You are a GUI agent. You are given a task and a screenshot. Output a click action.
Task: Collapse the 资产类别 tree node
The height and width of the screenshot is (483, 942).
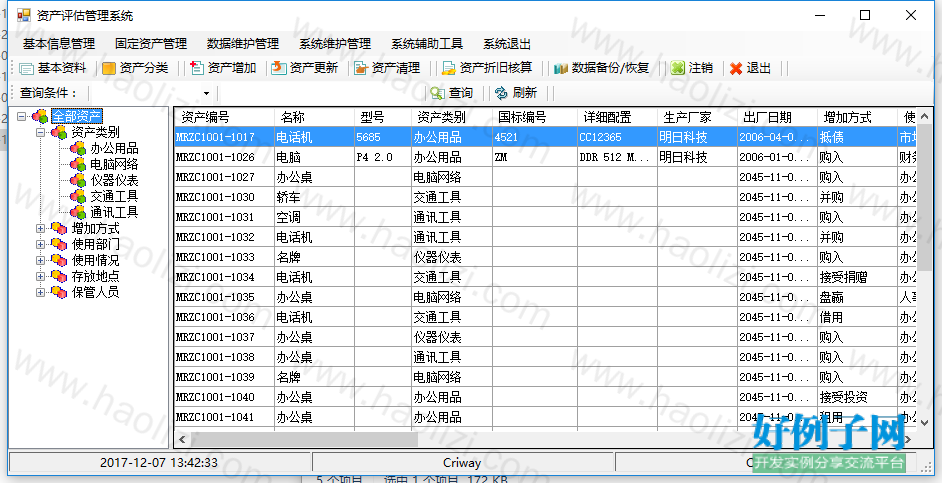tap(40, 132)
